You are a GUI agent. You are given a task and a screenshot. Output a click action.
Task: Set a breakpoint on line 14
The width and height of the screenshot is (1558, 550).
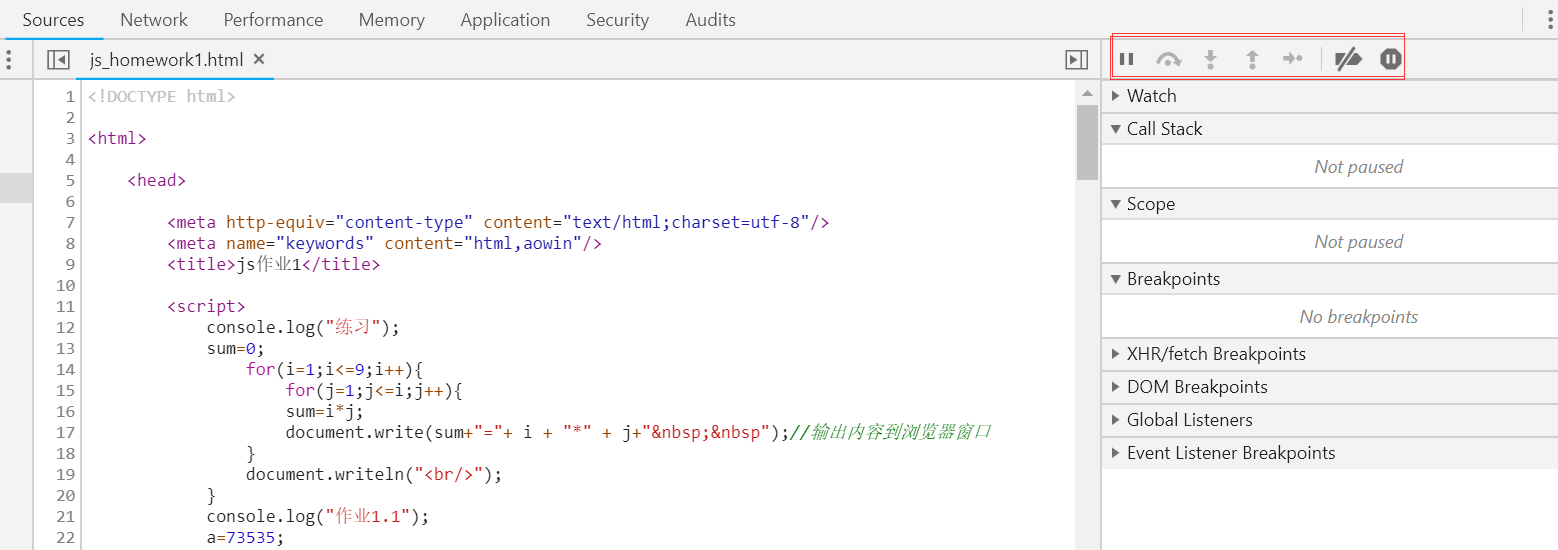tap(66, 369)
